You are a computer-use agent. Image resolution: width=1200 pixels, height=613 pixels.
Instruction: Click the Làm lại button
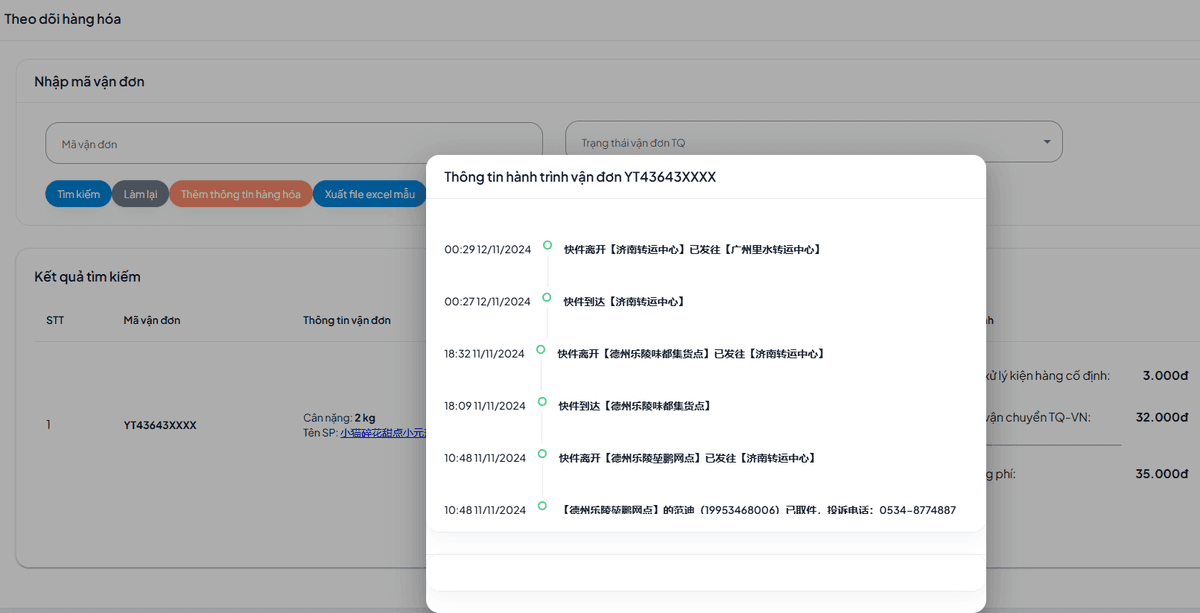point(140,194)
